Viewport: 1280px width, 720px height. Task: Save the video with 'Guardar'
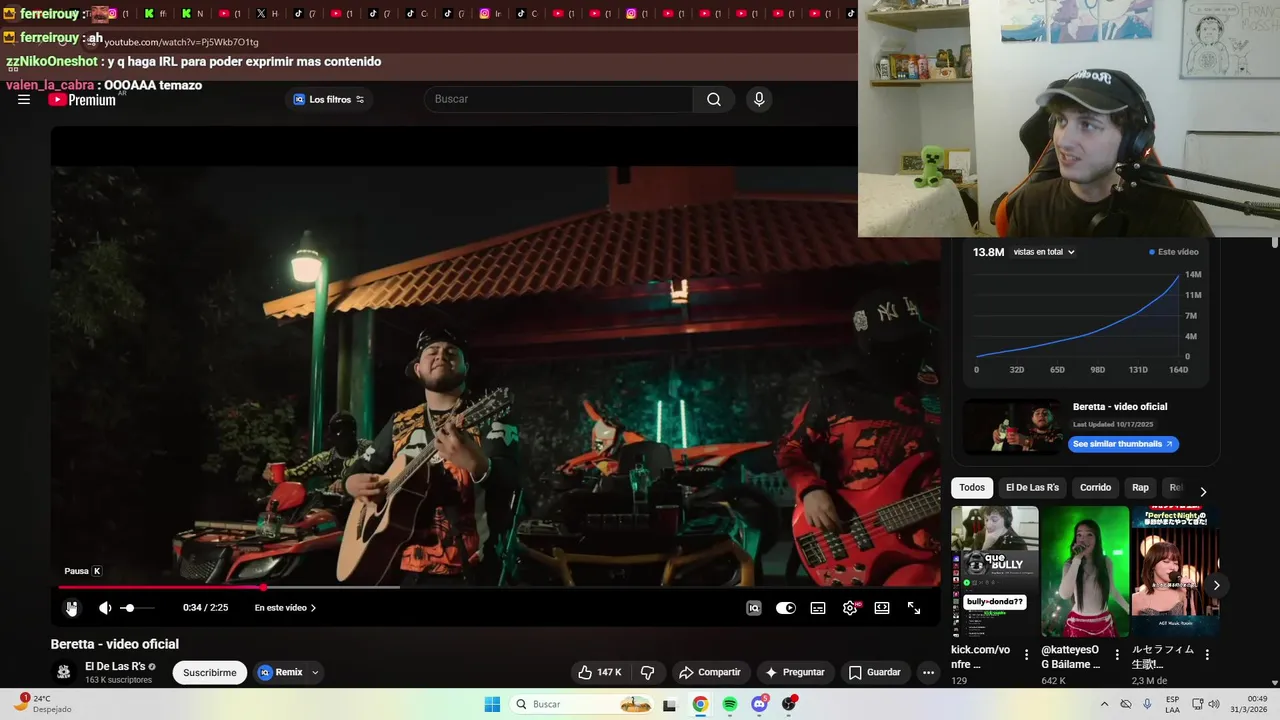coord(875,672)
